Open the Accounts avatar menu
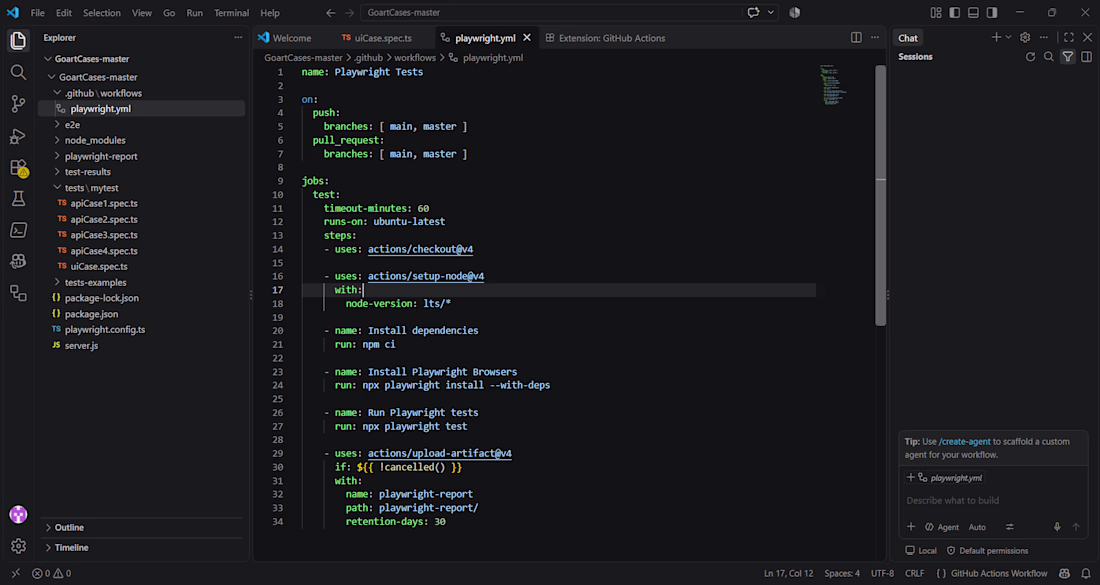Image resolution: width=1100 pixels, height=585 pixels. [18, 514]
